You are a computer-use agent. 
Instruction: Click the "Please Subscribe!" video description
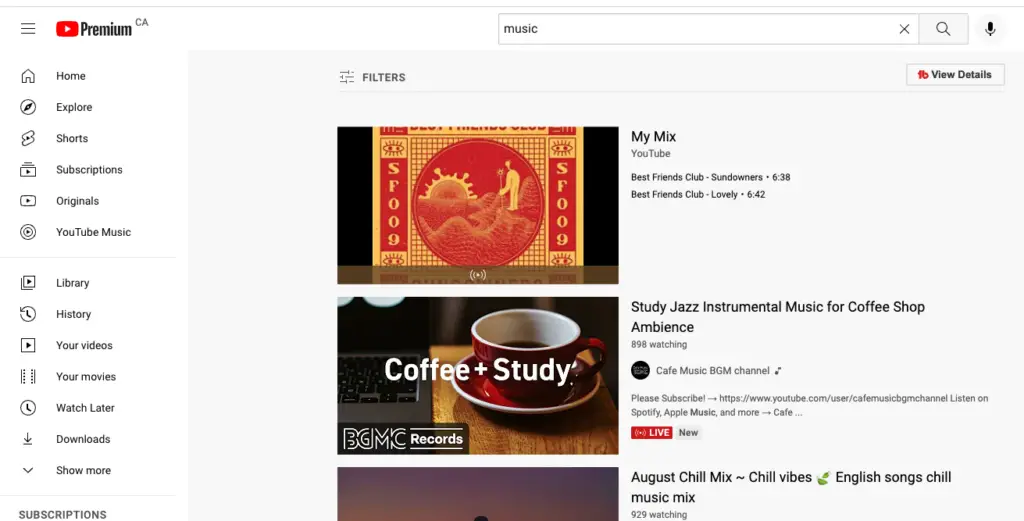point(809,405)
